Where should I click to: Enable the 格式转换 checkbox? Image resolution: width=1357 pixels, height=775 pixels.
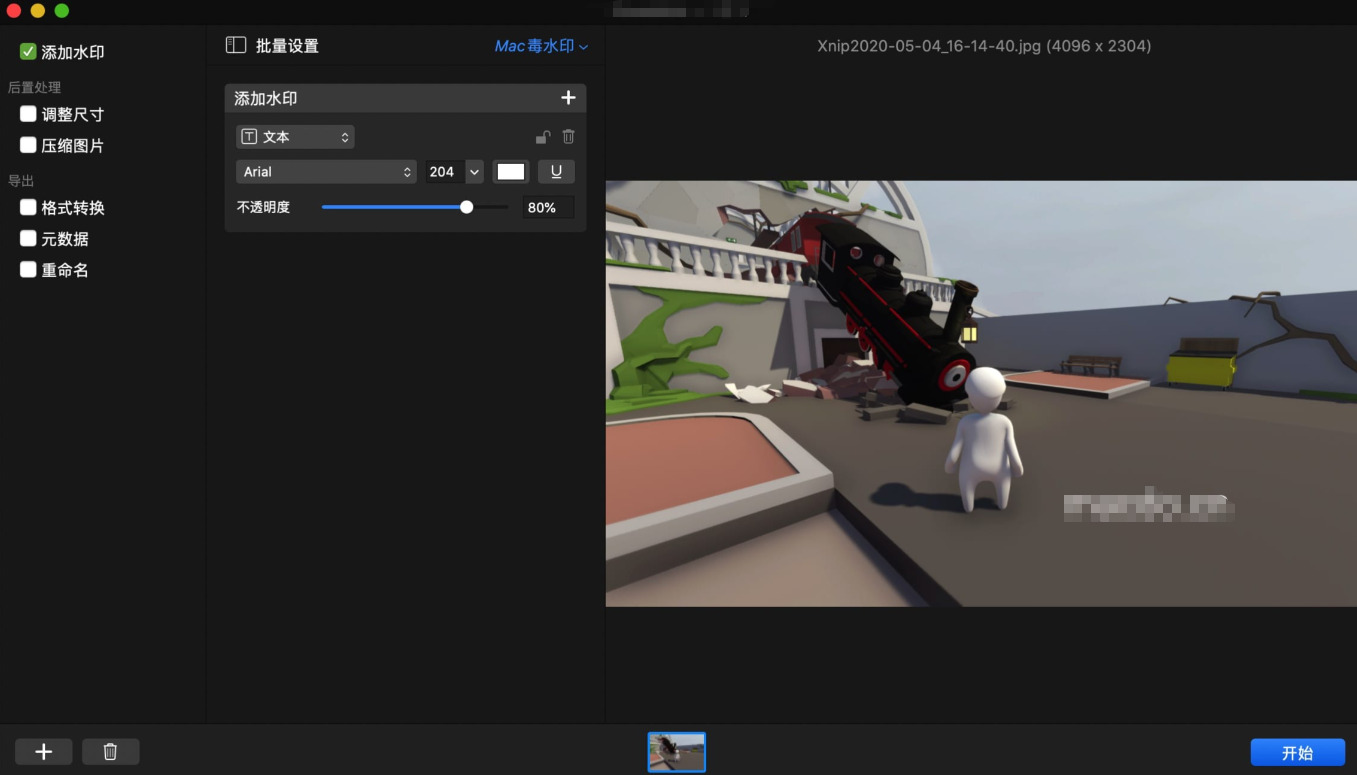coord(28,207)
